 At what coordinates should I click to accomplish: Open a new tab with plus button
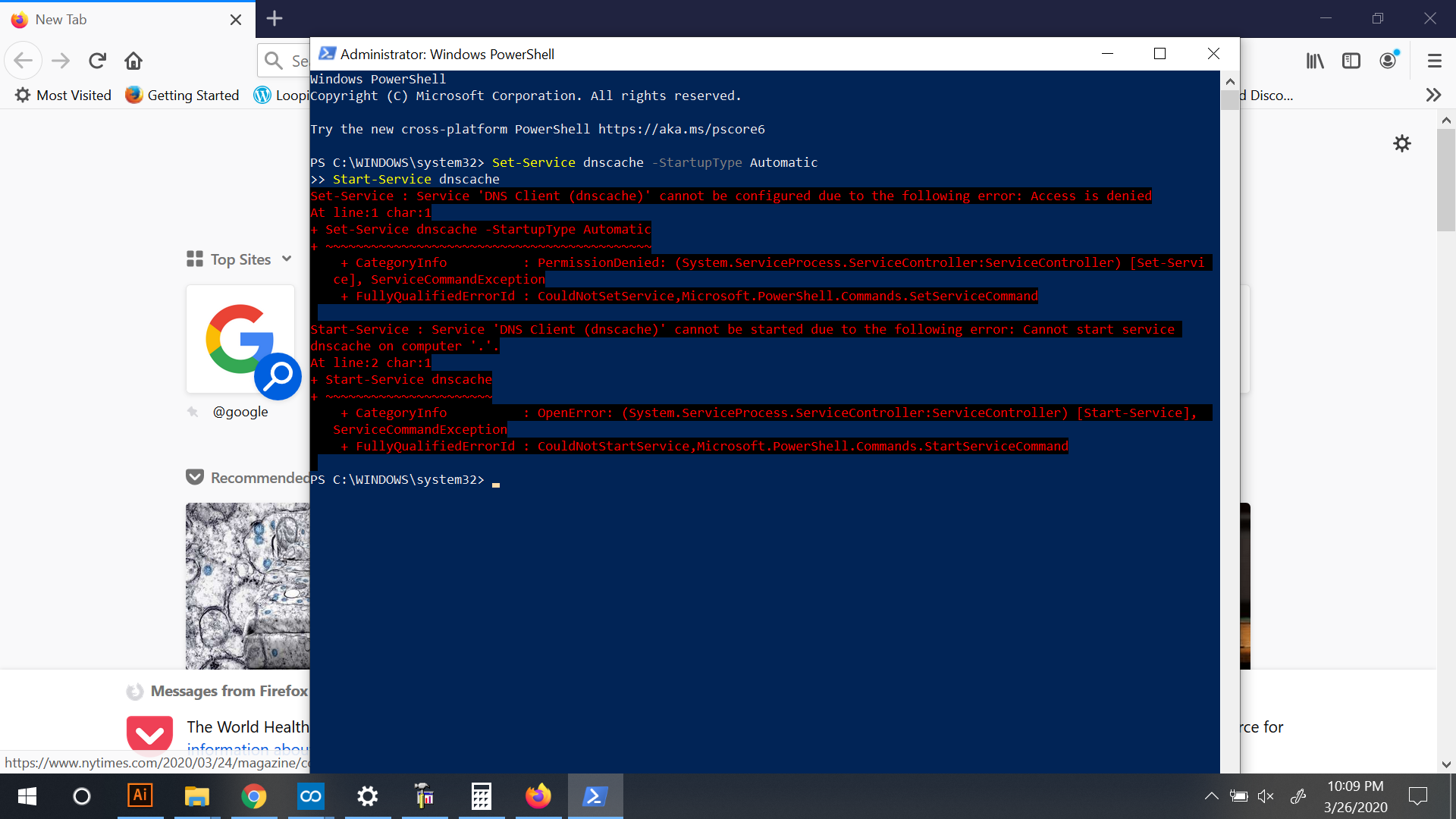coord(275,19)
